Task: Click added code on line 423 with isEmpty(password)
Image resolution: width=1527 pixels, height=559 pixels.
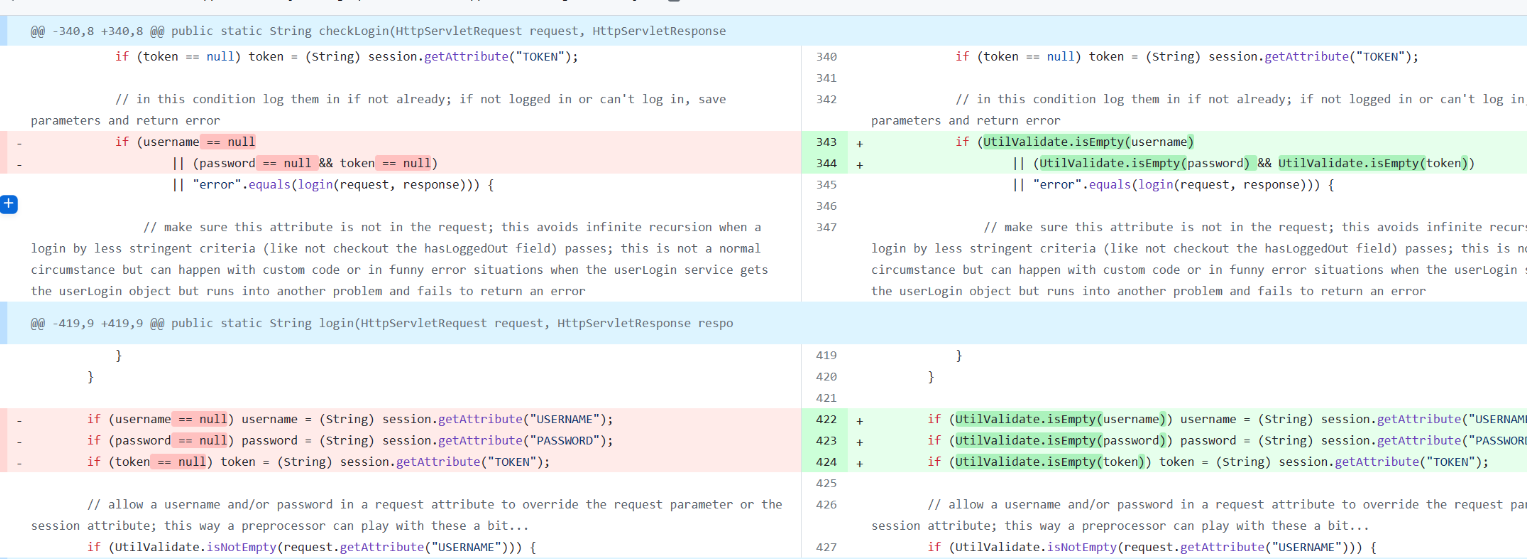Action: point(1227,440)
